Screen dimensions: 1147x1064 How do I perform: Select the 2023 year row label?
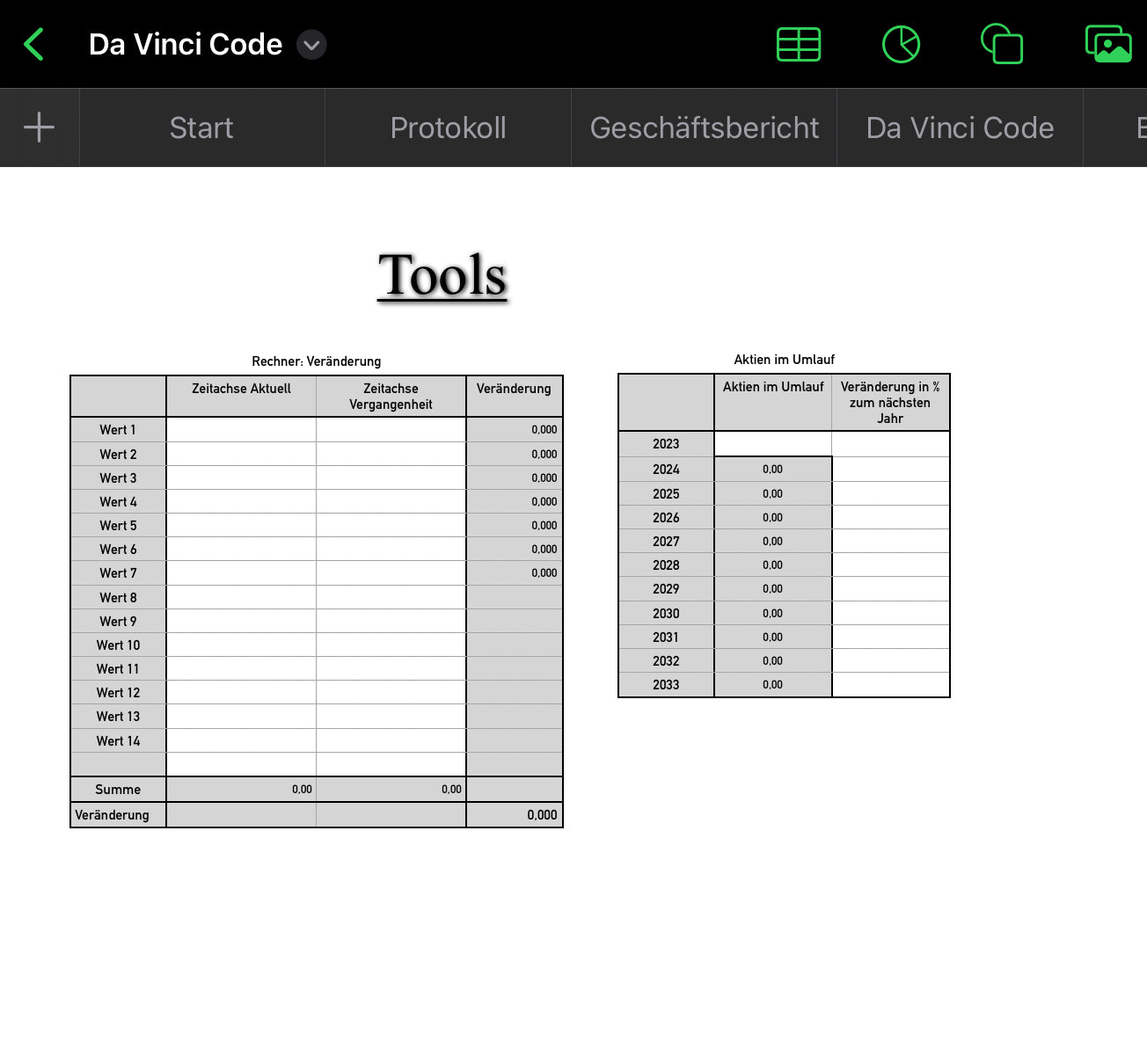coord(666,444)
